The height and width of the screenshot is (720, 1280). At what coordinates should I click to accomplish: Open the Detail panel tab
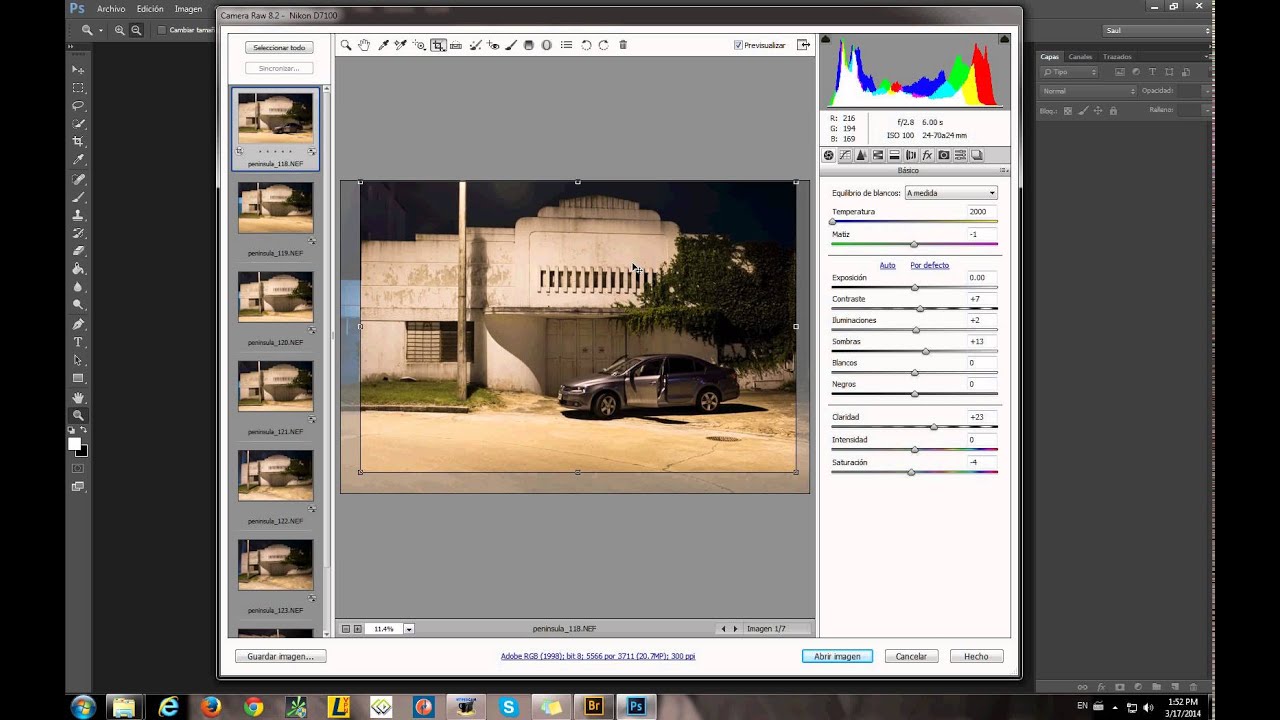tap(861, 155)
